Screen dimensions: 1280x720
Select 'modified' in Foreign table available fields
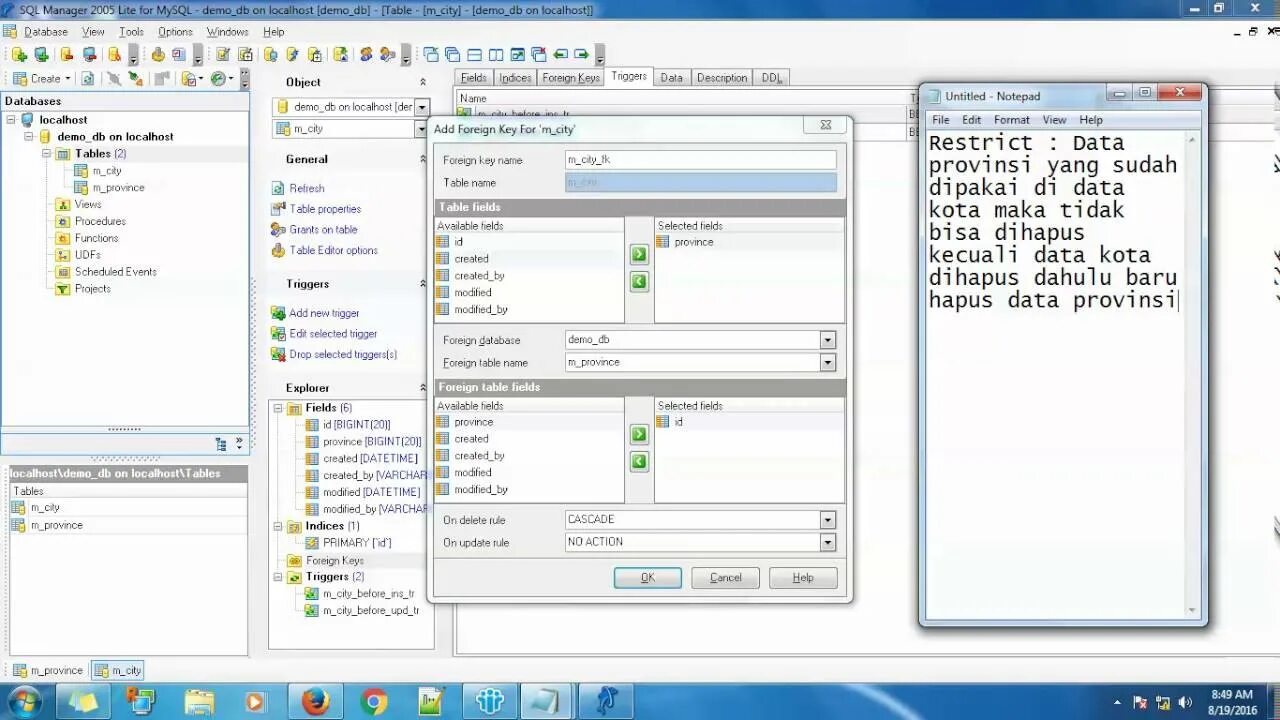pos(472,473)
